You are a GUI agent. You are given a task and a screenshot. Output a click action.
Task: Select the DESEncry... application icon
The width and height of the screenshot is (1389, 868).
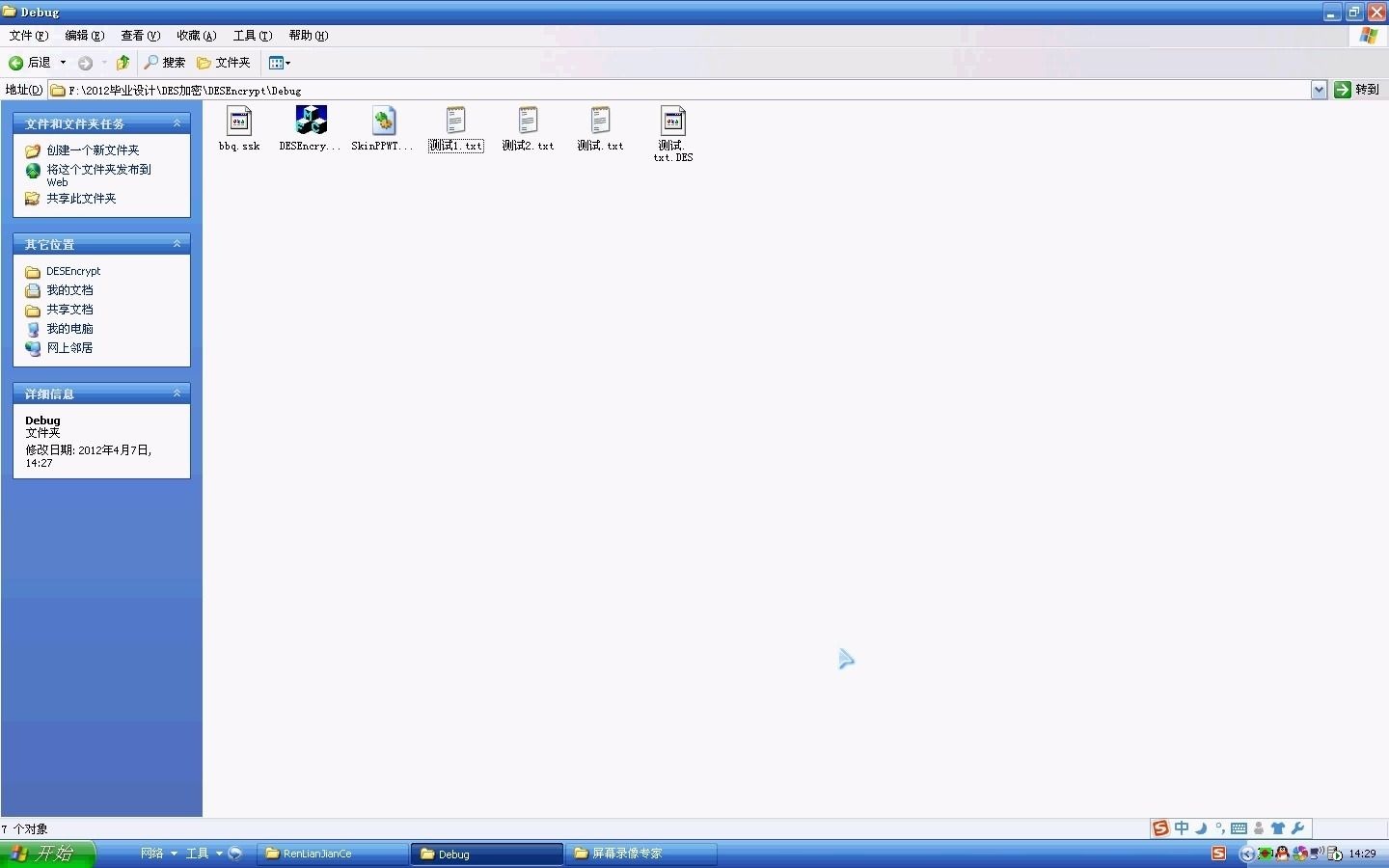click(x=311, y=129)
